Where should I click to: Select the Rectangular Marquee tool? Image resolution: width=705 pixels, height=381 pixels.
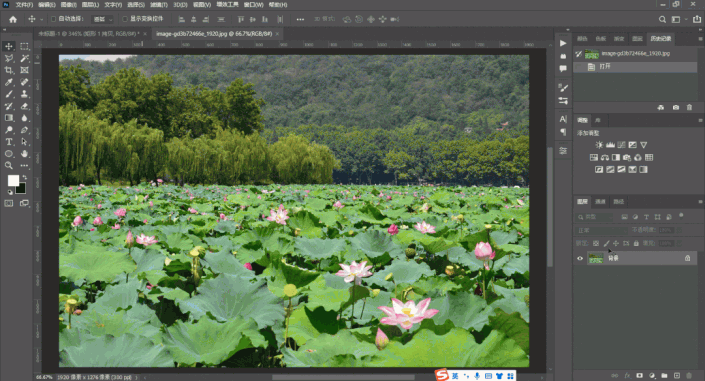[24, 46]
